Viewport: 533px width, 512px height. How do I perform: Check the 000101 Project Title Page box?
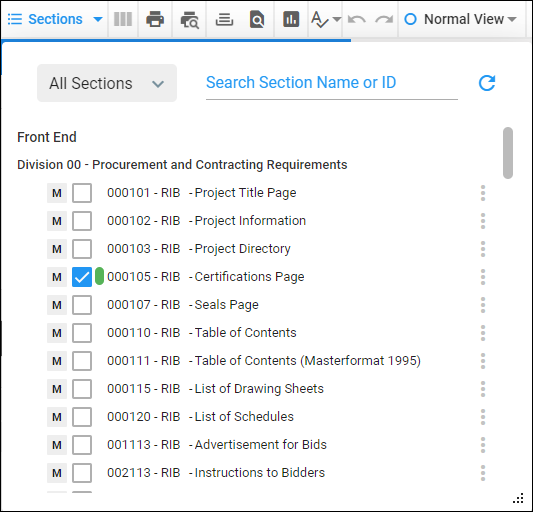(82, 193)
